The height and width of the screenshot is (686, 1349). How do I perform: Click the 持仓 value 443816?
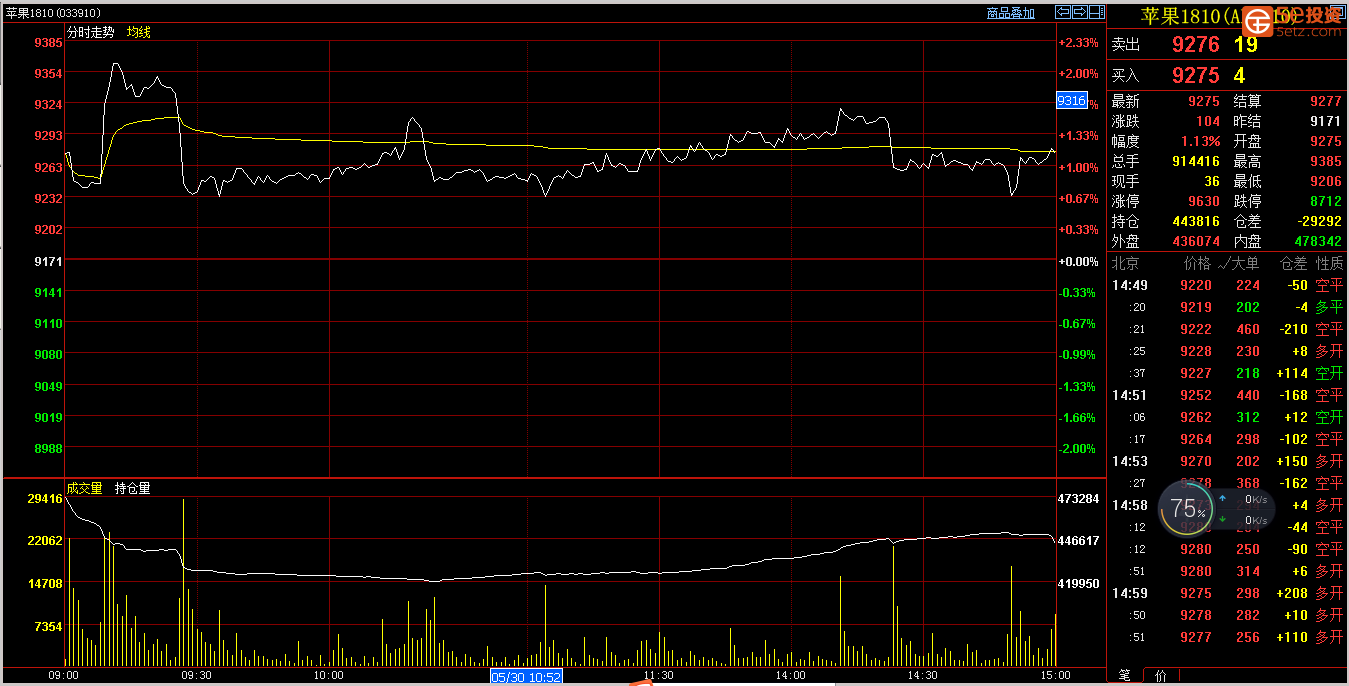coord(1196,221)
